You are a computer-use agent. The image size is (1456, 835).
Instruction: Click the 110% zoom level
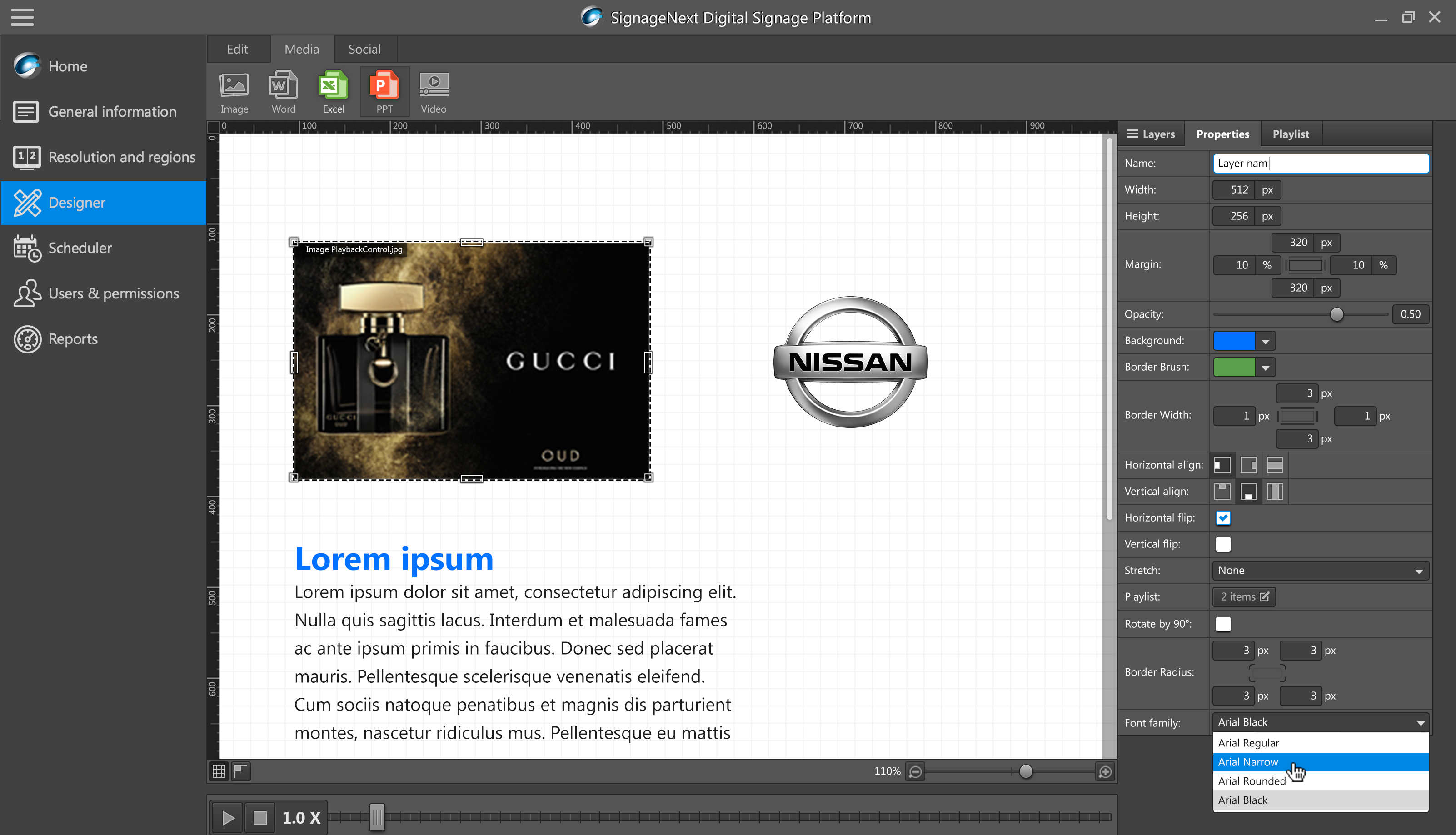(887, 771)
